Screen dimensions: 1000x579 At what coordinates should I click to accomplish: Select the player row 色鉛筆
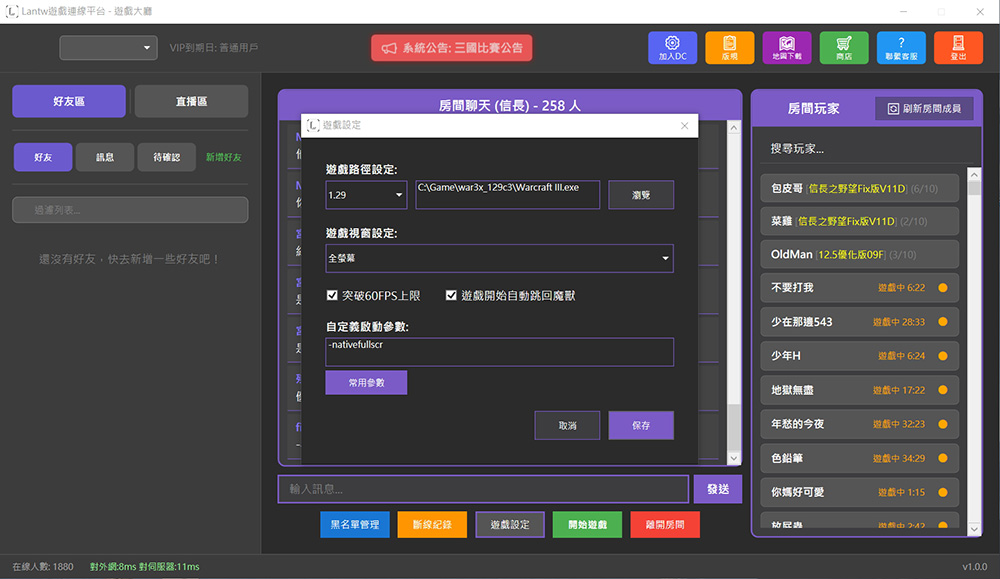pos(860,458)
